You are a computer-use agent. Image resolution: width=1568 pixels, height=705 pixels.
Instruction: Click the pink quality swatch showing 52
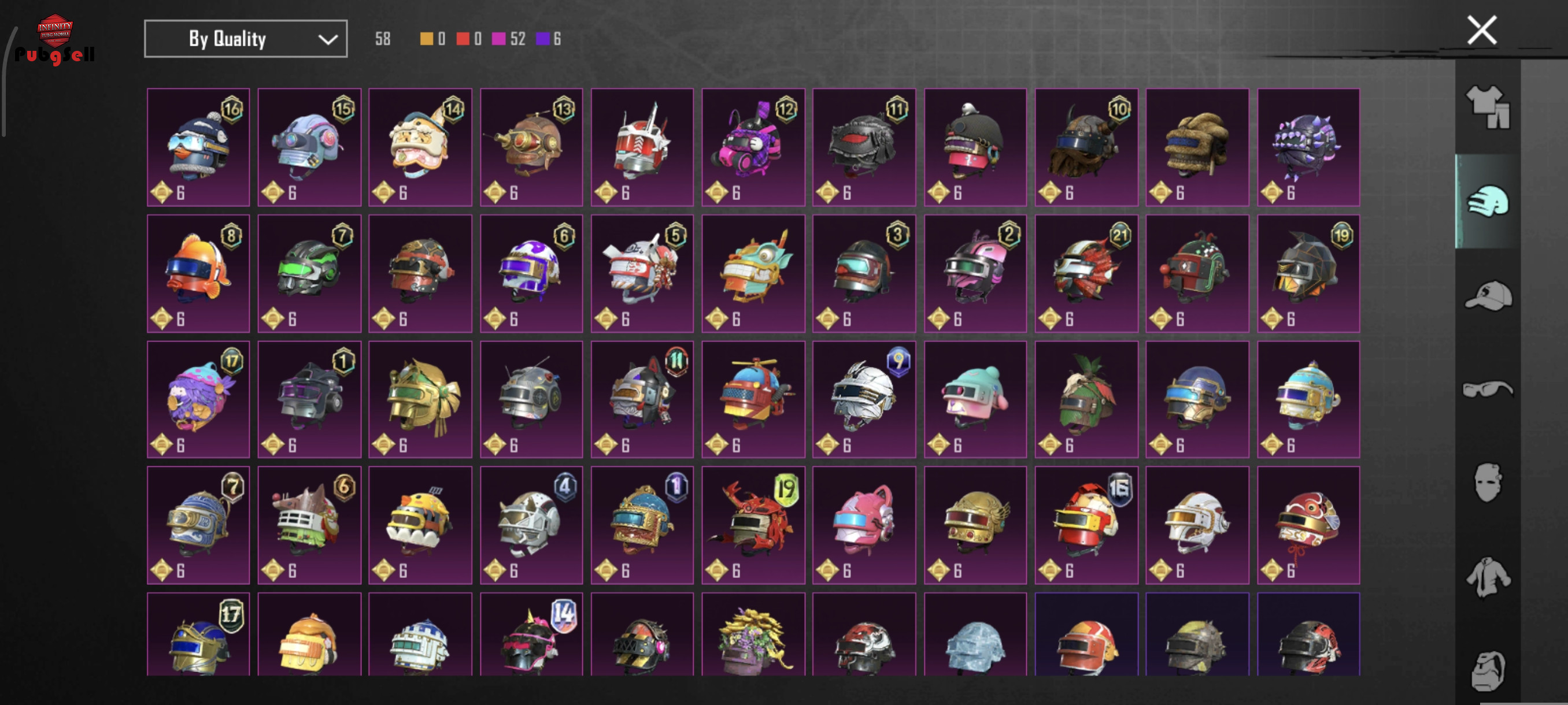coord(498,39)
